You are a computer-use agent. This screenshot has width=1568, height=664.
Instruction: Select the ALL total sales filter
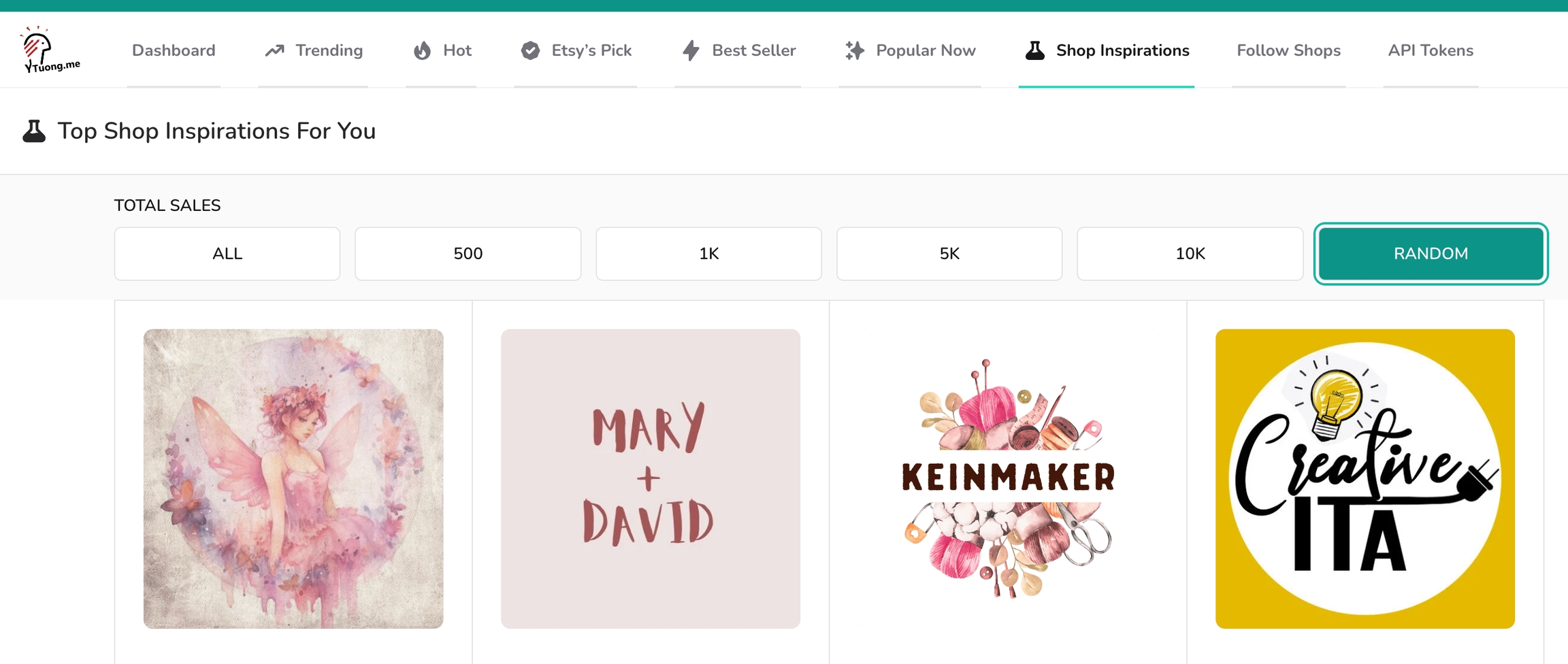point(227,254)
